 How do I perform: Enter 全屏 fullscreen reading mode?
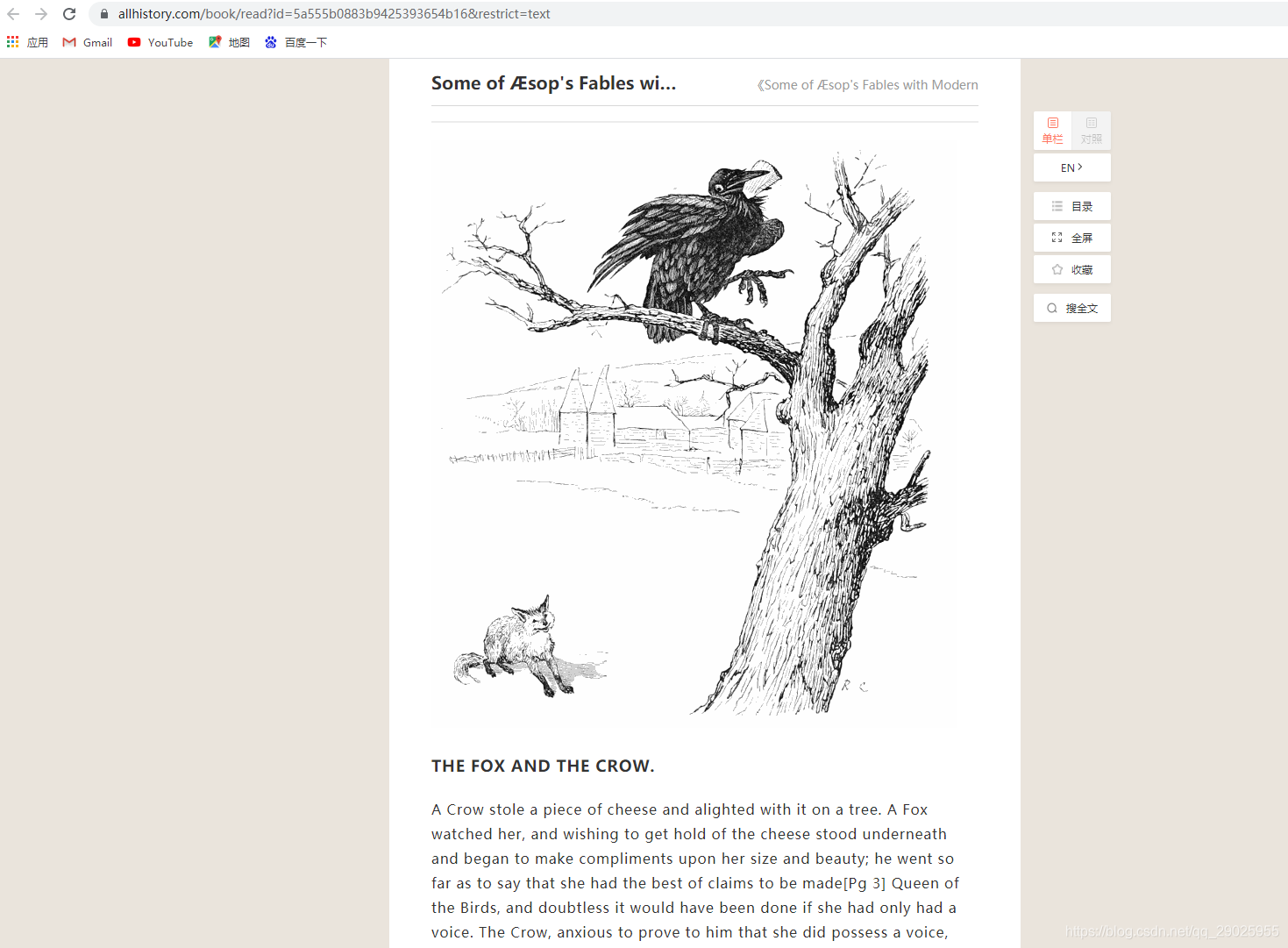pyautogui.click(x=1072, y=238)
